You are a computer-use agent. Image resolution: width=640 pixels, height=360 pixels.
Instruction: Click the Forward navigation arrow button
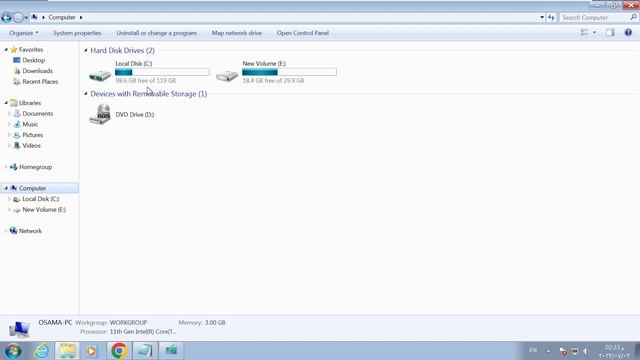(x=18, y=18)
